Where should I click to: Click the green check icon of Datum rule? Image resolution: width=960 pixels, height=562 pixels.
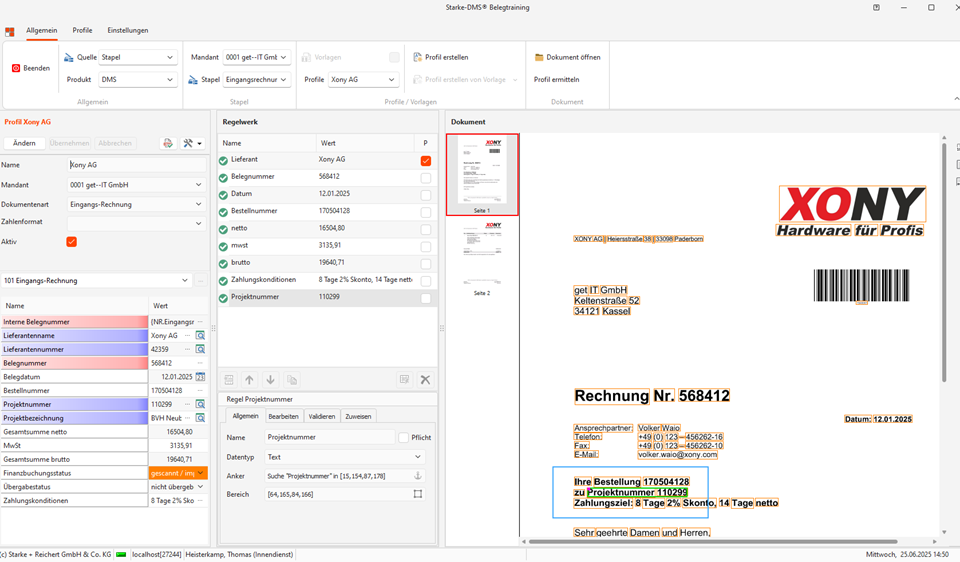coord(223,195)
